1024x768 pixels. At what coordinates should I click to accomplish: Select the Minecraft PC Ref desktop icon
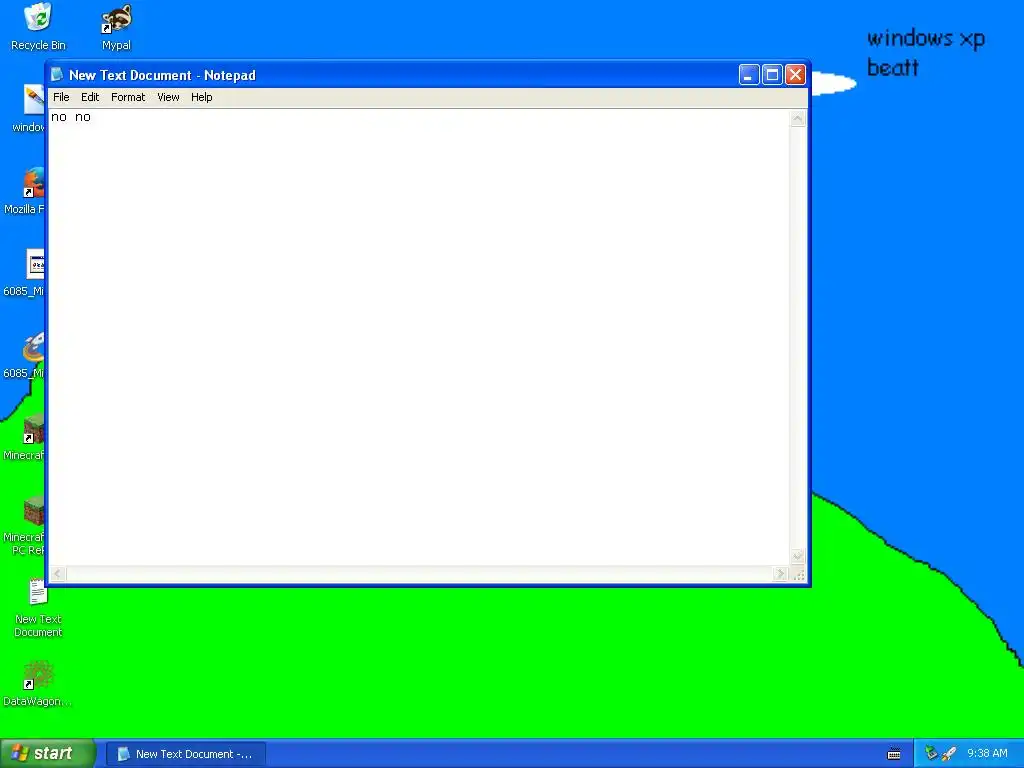click(24, 525)
